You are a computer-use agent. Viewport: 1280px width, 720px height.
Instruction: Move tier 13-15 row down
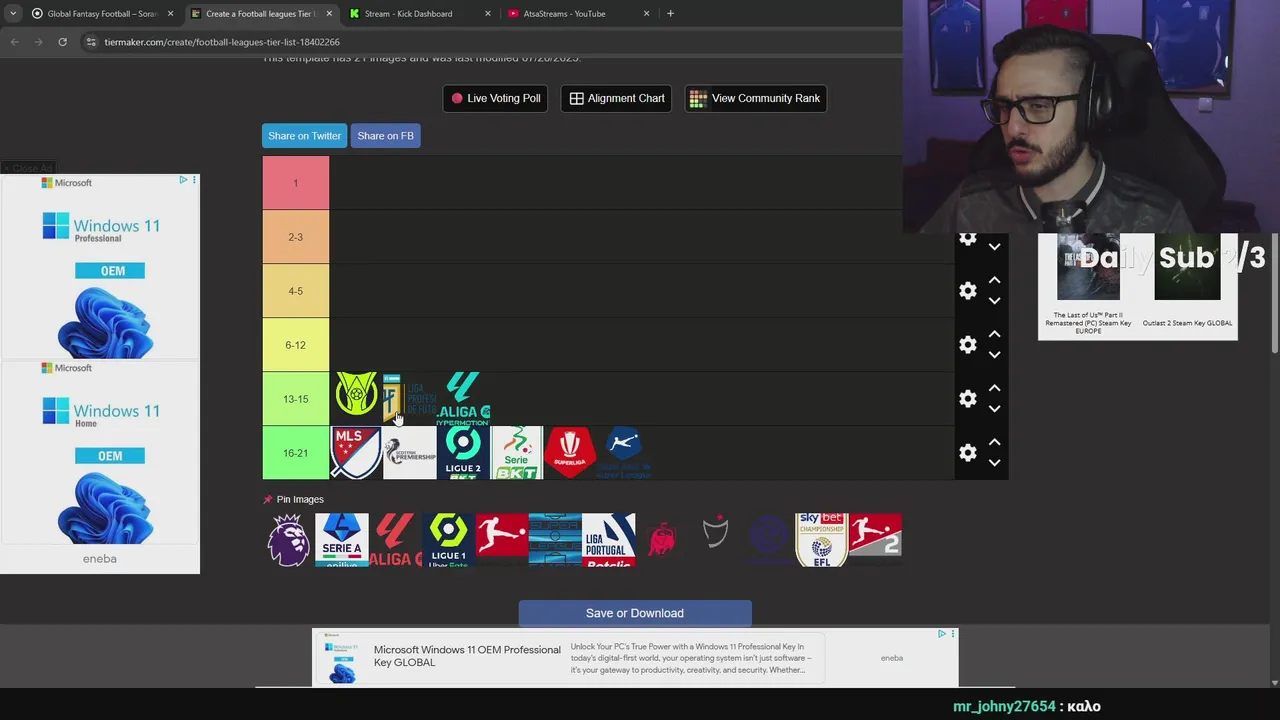click(x=994, y=409)
